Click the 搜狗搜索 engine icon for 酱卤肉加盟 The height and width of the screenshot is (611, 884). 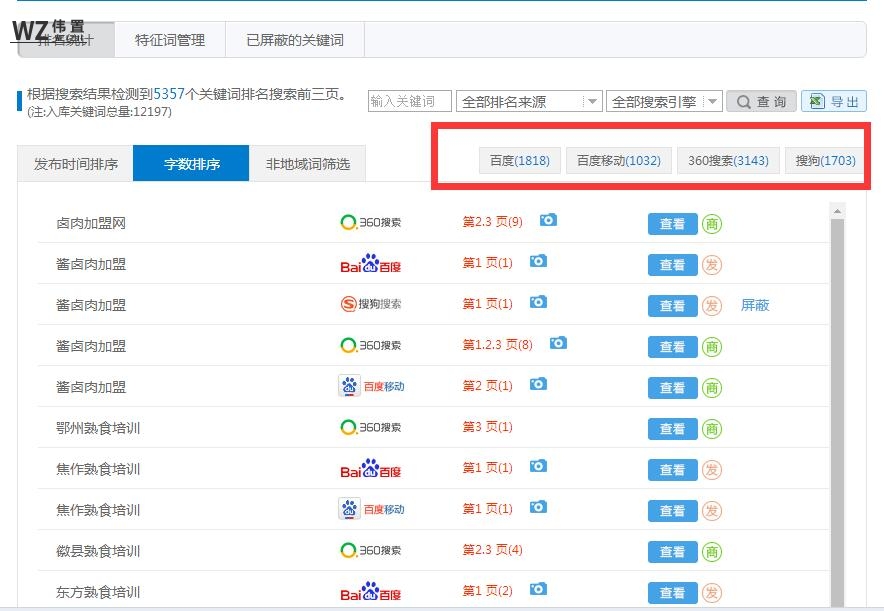pos(370,303)
